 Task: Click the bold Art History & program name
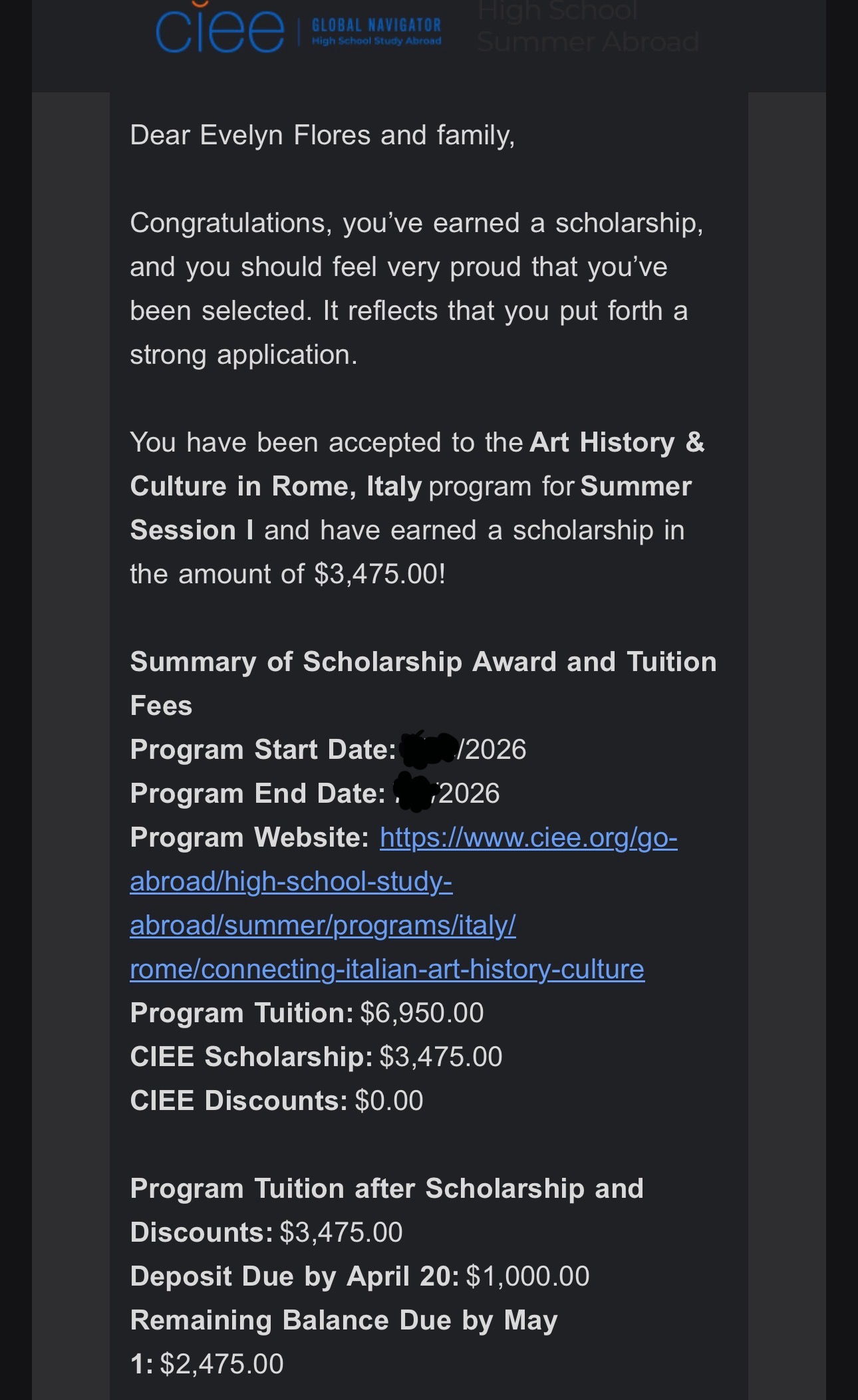(x=617, y=442)
